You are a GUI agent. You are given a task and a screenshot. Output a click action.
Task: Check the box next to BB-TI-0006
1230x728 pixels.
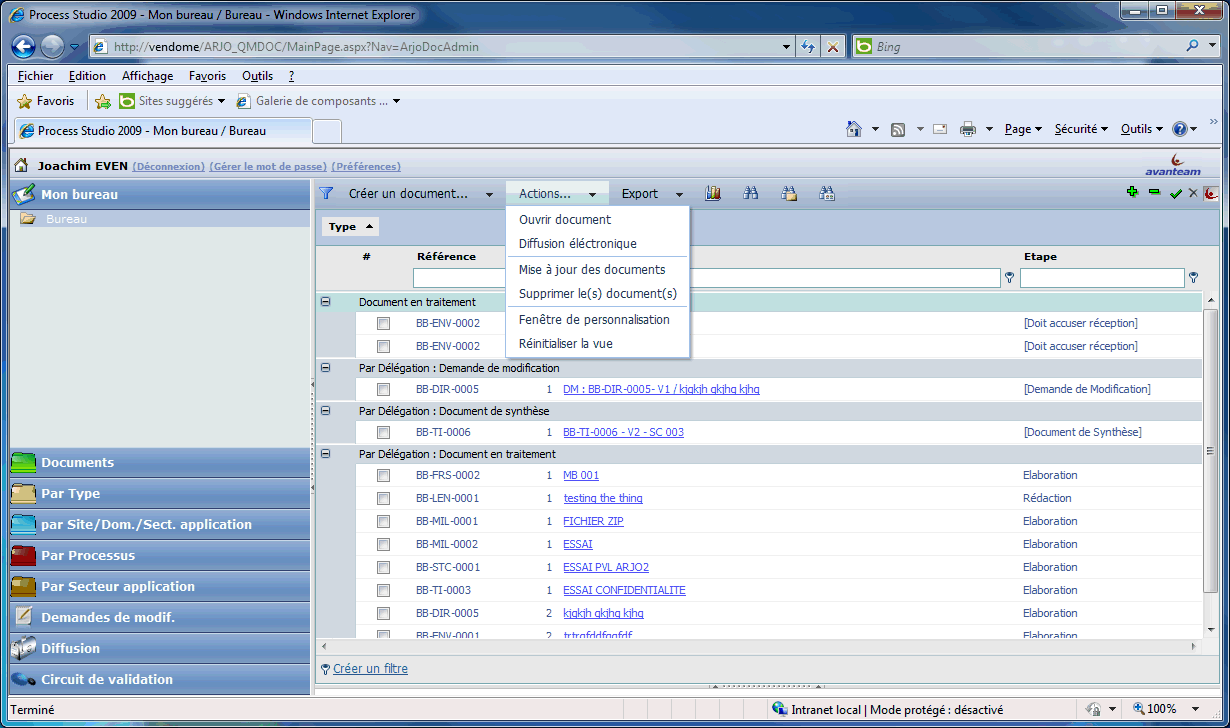[x=383, y=433]
